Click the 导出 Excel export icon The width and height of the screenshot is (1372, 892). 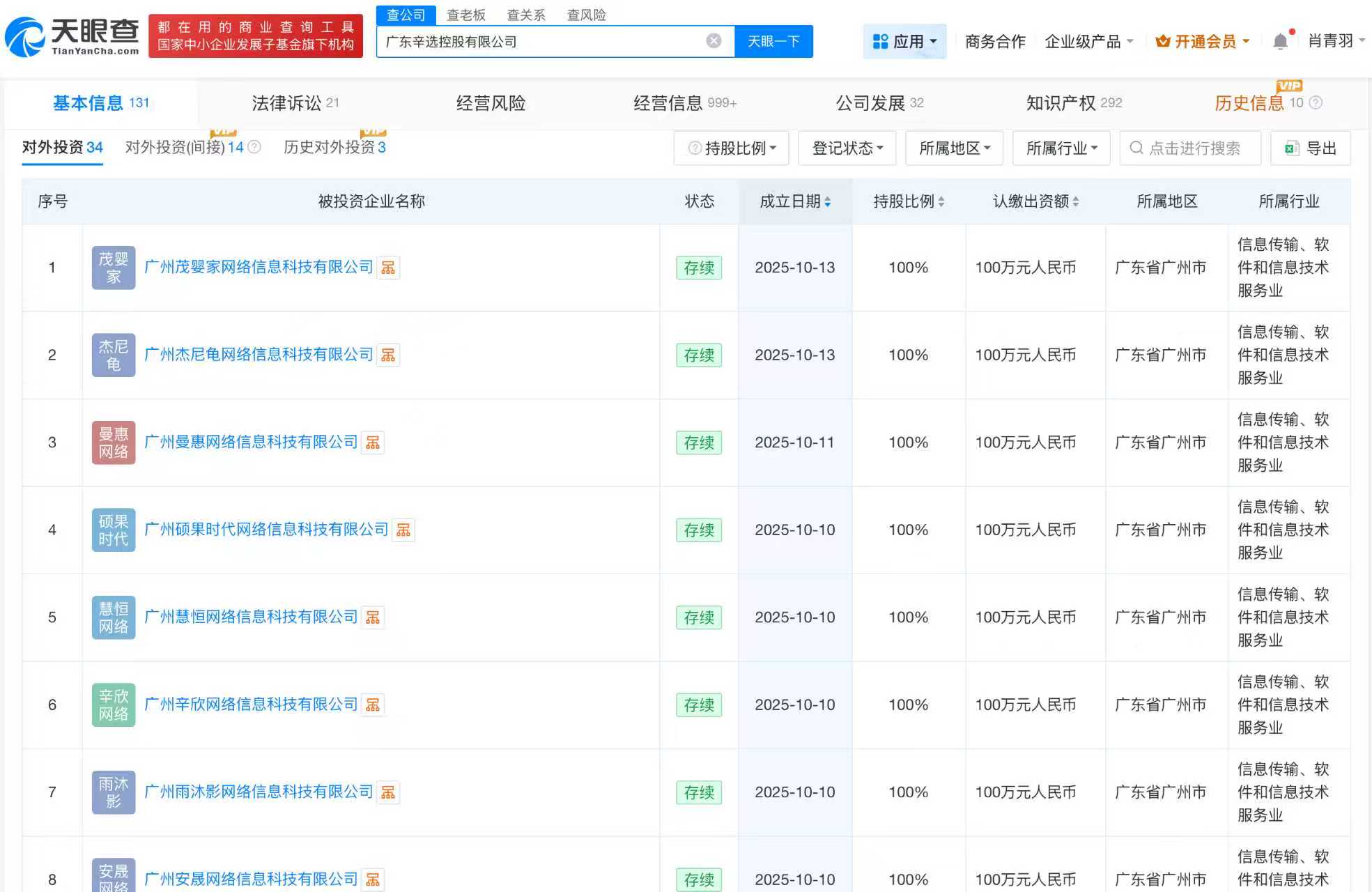[x=1291, y=148]
